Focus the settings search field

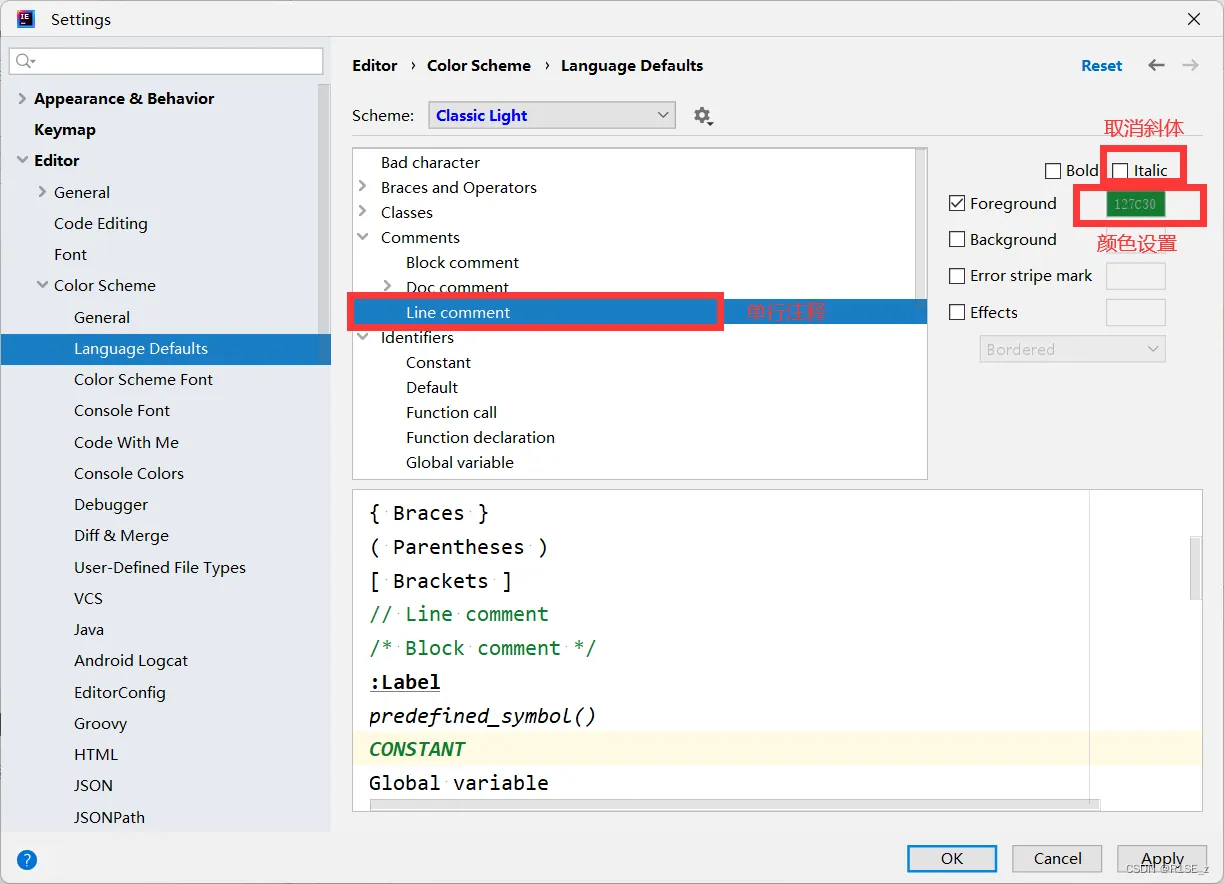pyautogui.click(x=166, y=61)
